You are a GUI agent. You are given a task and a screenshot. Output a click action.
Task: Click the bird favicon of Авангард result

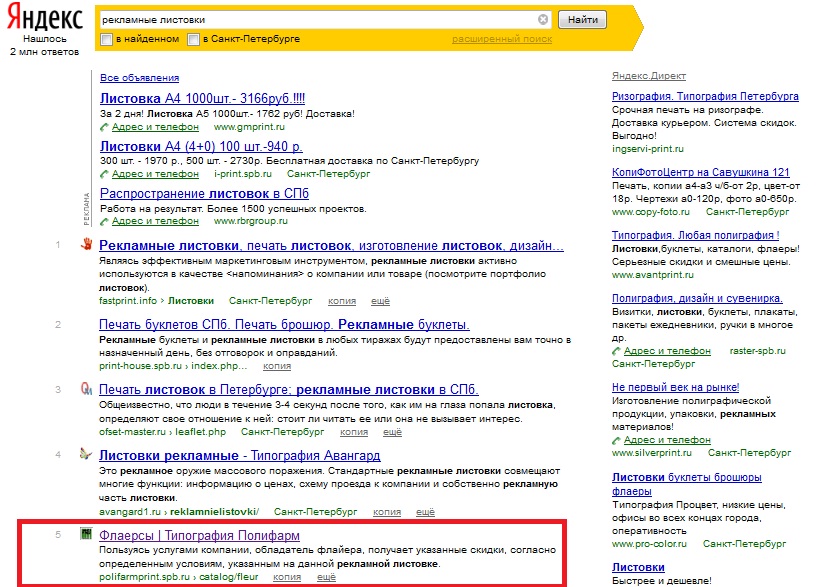(x=86, y=454)
